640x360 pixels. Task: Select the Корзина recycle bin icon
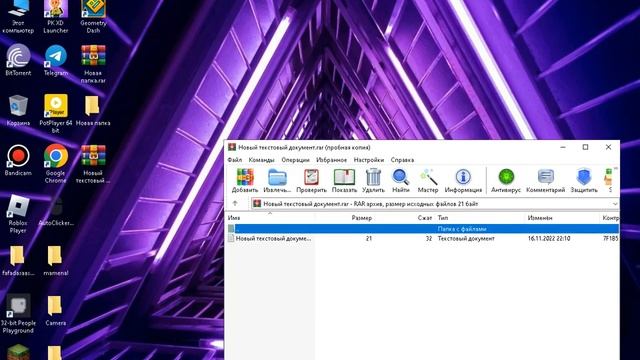coord(18,110)
